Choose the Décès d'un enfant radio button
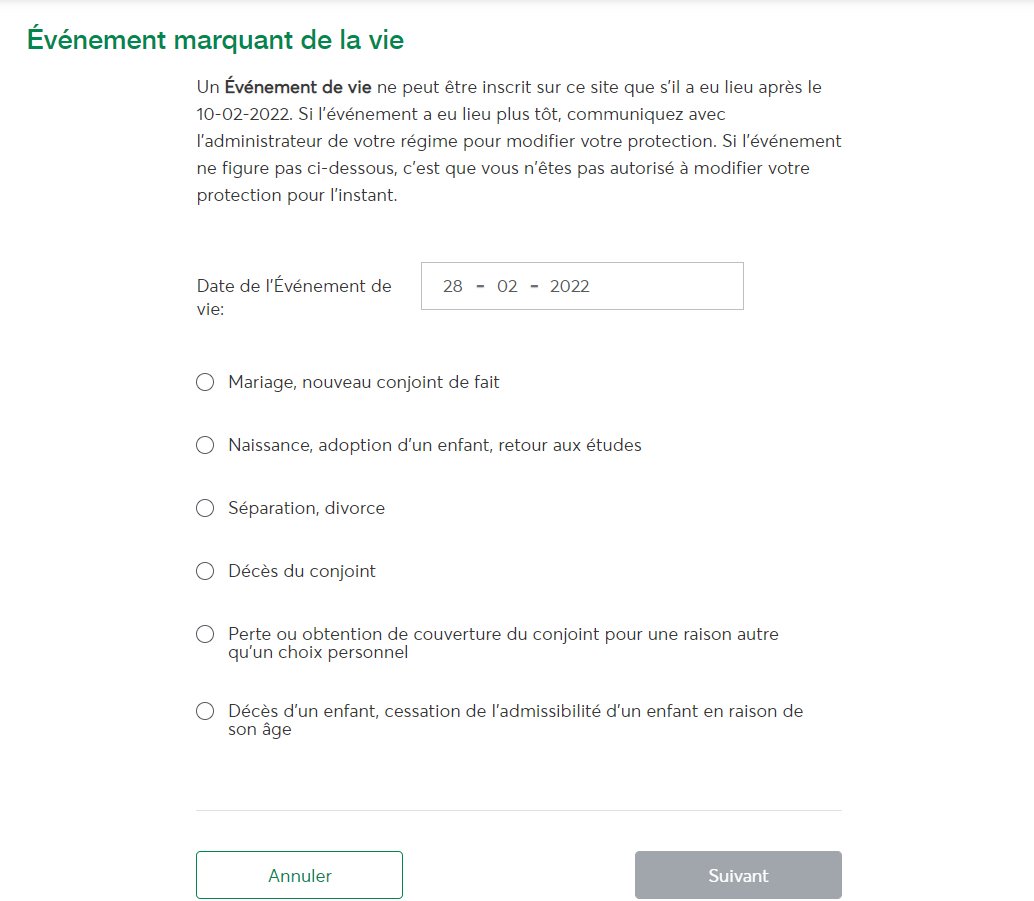1034x901 pixels. point(205,711)
